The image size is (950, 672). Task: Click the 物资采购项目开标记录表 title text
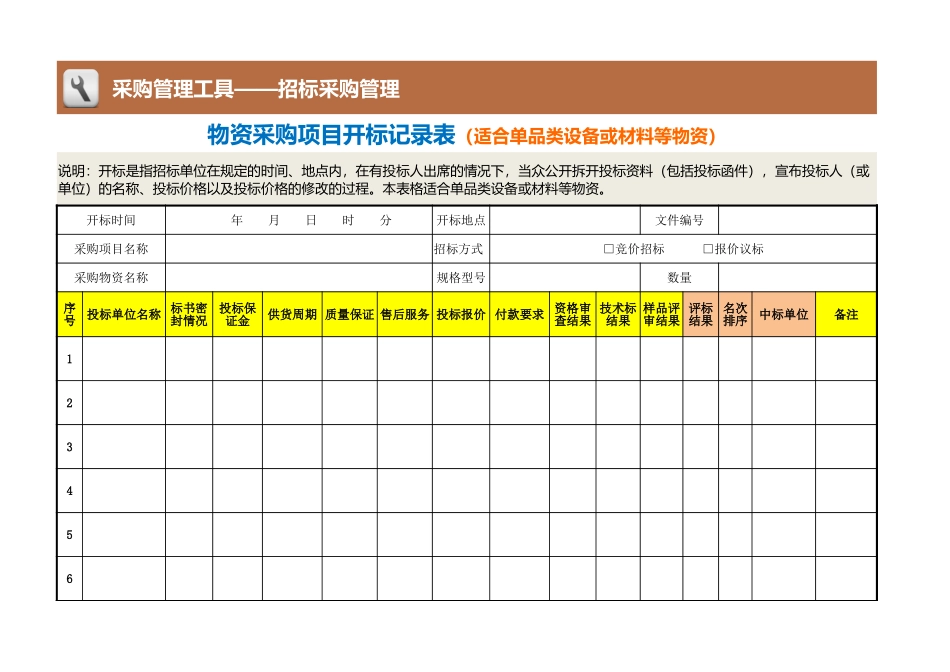(x=330, y=136)
